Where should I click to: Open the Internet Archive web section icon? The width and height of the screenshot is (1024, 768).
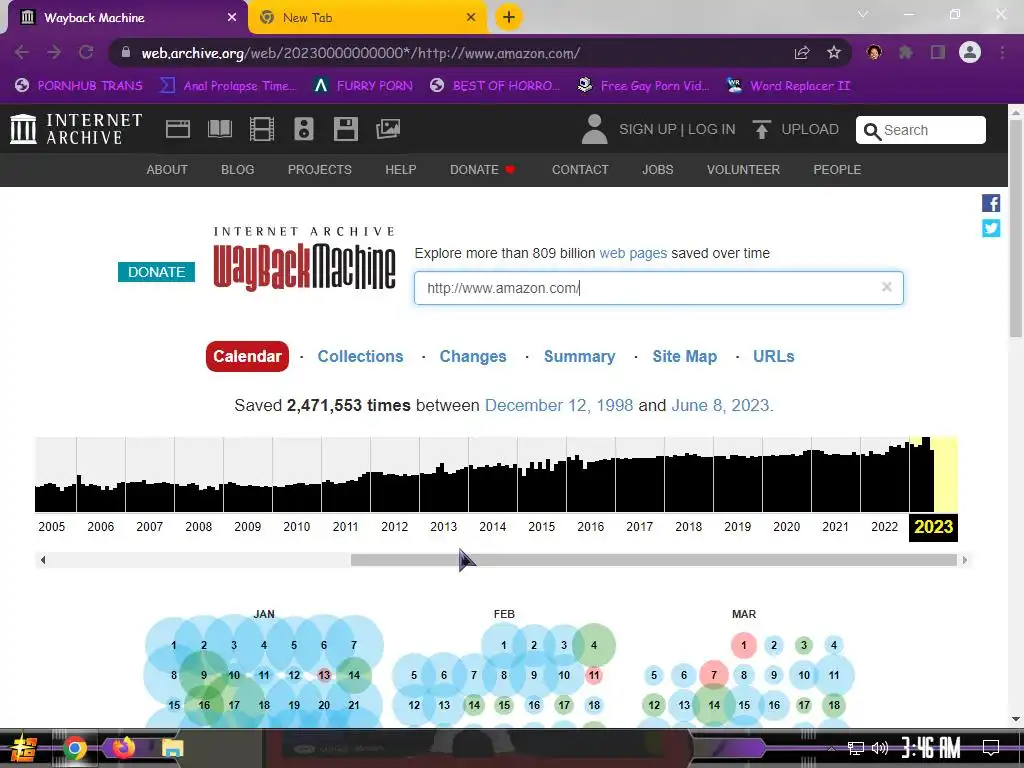tap(178, 129)
